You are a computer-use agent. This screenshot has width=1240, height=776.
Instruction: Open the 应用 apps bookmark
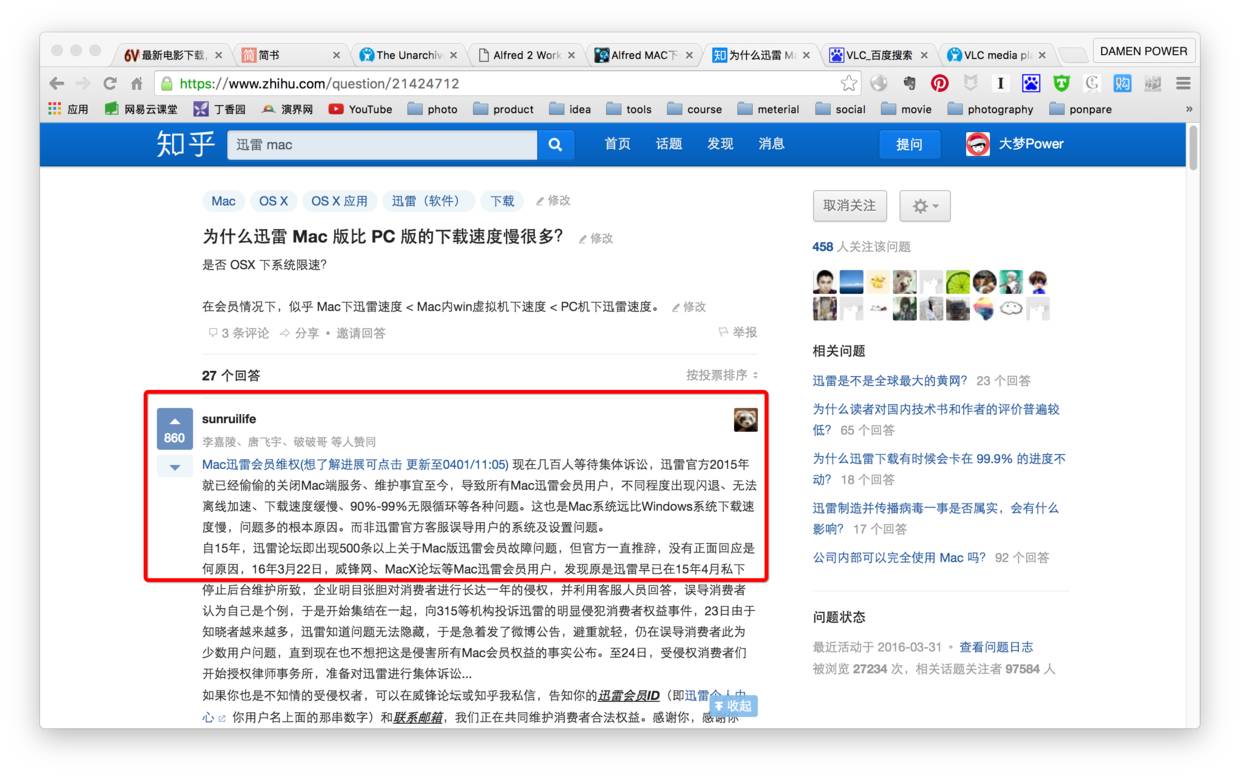pyautogui.click(x=68, y=109)
